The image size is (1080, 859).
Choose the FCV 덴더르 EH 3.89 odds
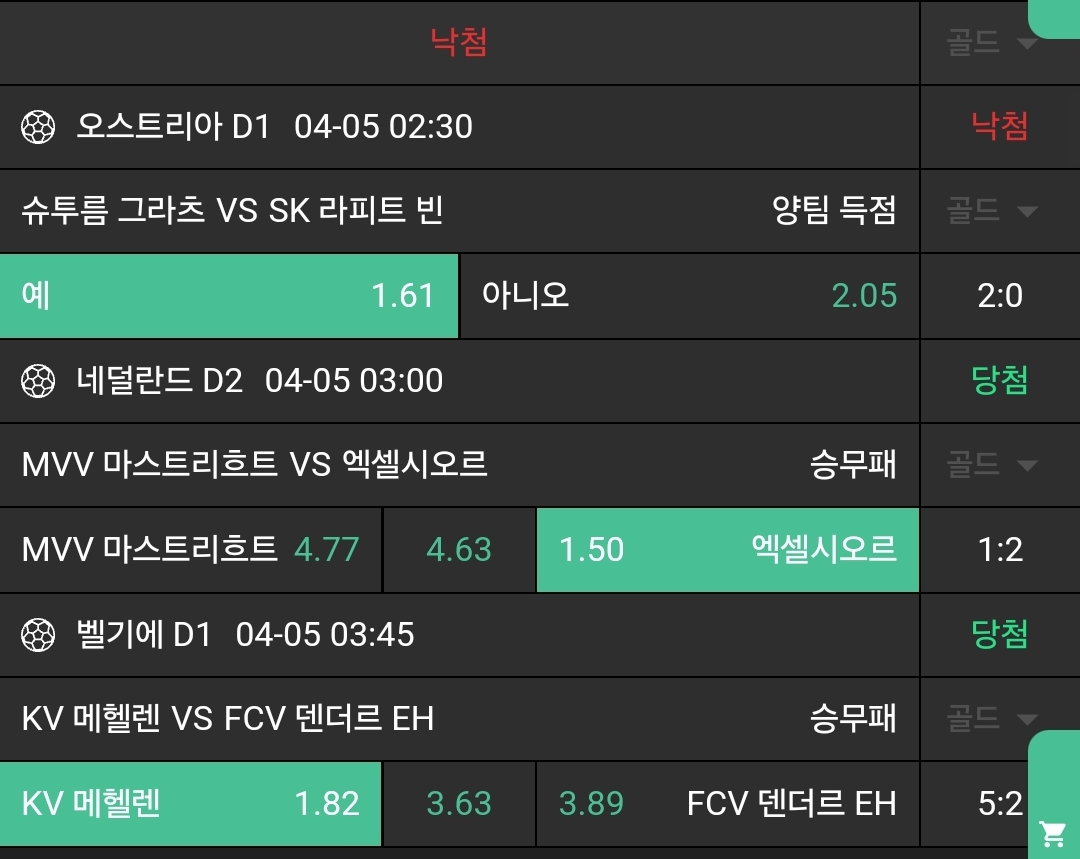[x=727, y=804]
